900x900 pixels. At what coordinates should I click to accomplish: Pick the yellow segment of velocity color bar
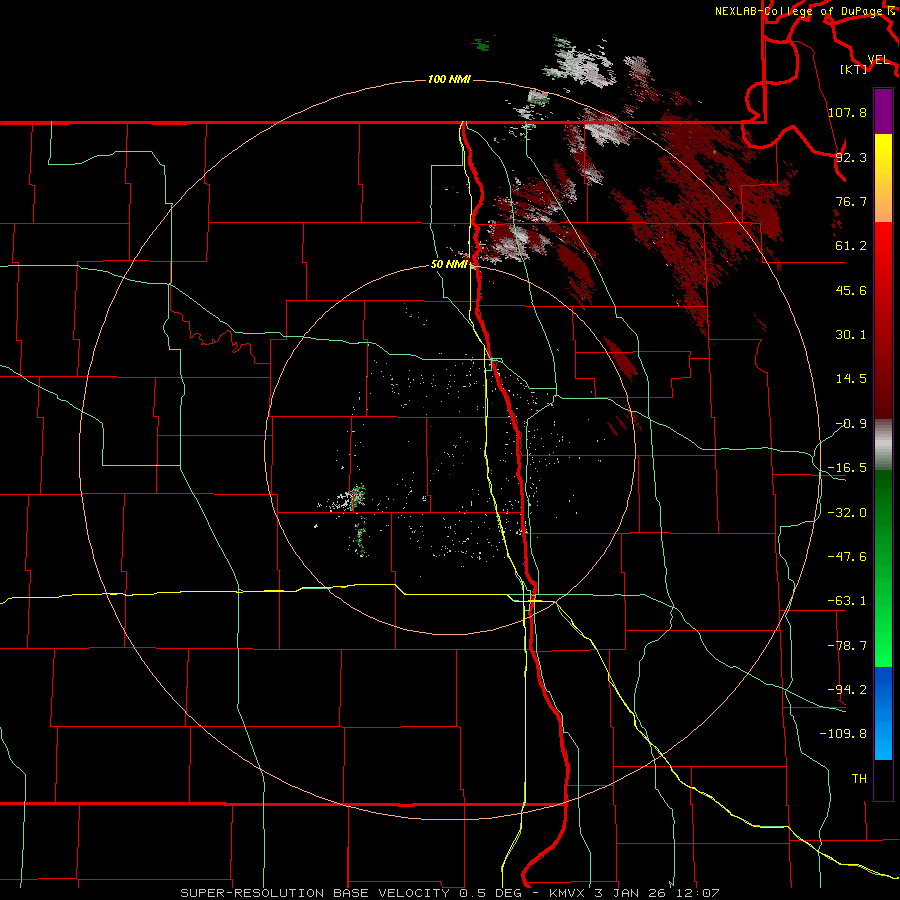pos(883,178)
